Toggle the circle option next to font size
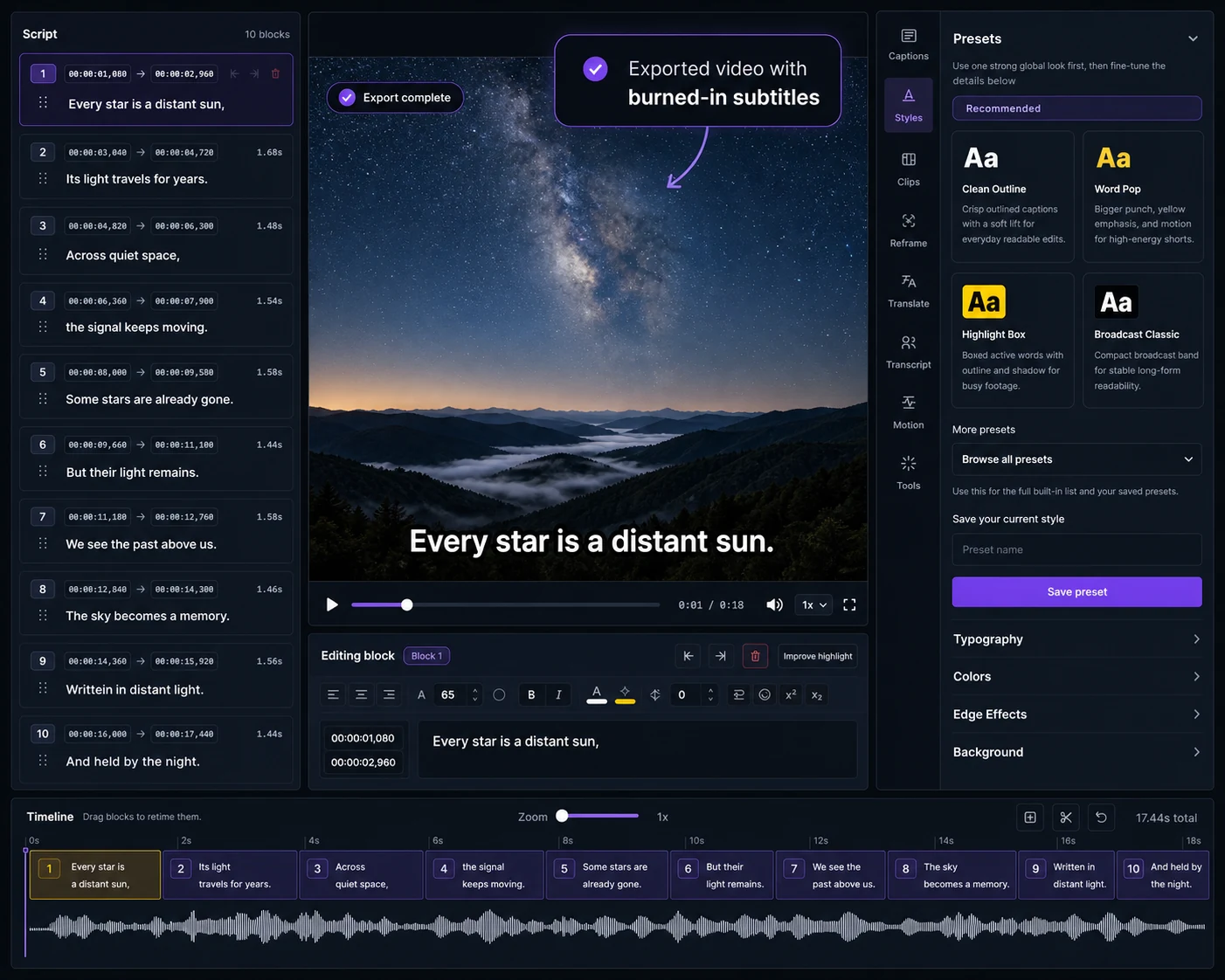Image resolution: width=1225 pixels, height=980 pixels. 499,694
